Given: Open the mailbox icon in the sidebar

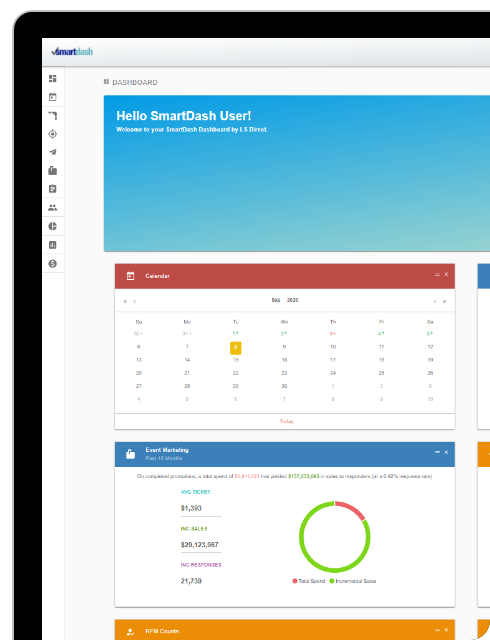Looking at the screenshot, I should (53, 171).
